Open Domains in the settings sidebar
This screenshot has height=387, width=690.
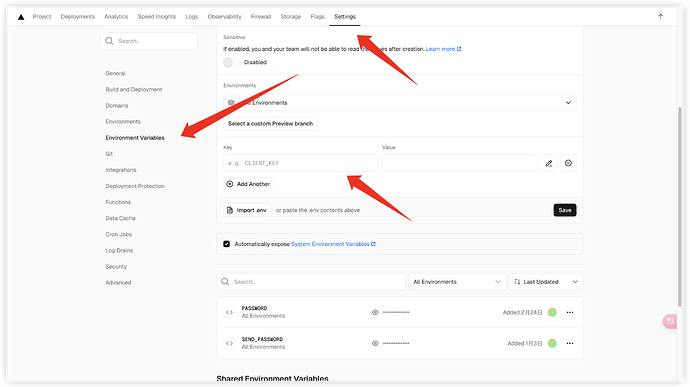[x=117, y=106]
